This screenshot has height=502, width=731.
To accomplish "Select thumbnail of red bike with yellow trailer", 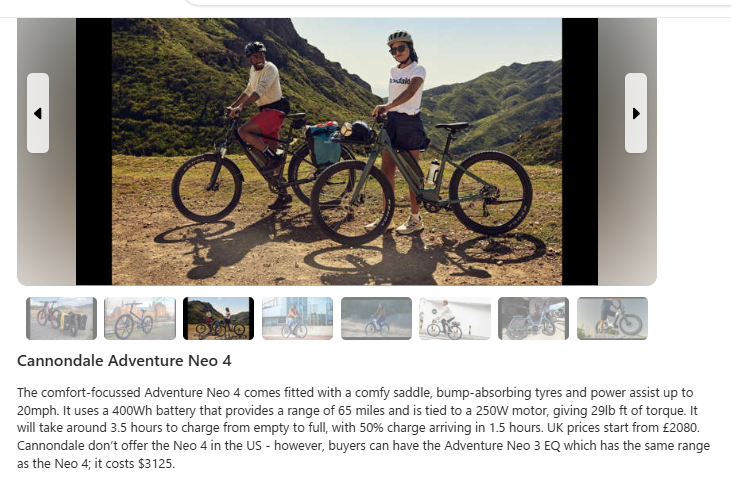I will point(62,318).
